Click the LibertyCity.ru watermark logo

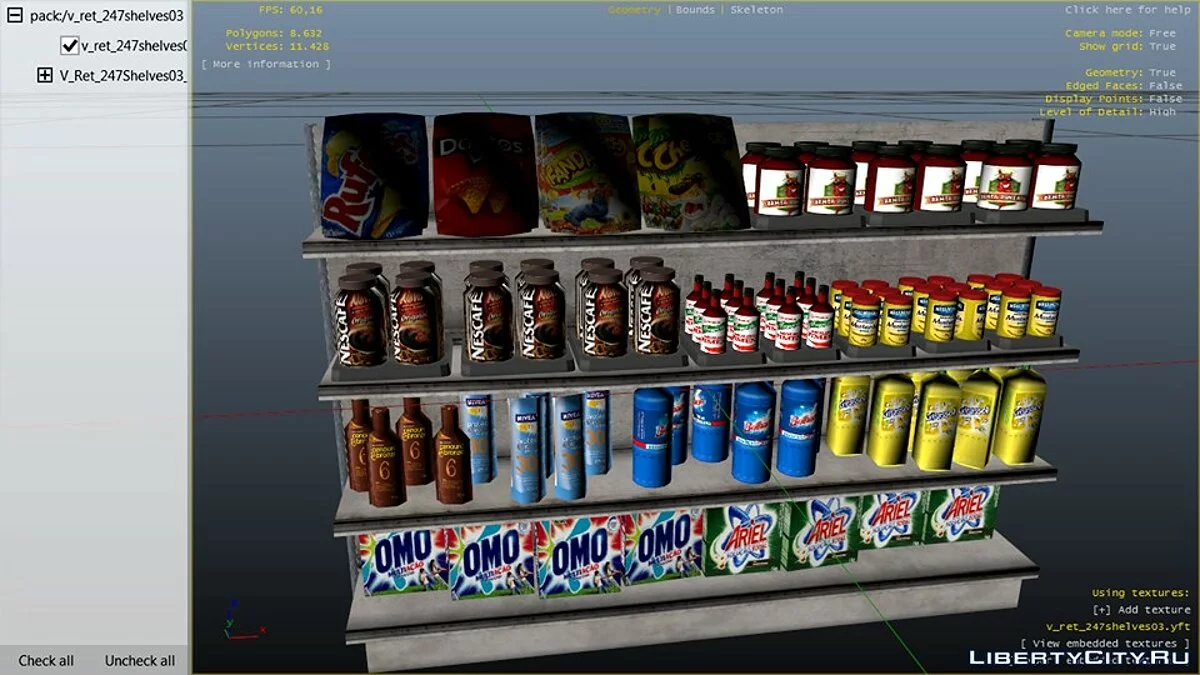pyautogui.click(x=1079, y=657)
